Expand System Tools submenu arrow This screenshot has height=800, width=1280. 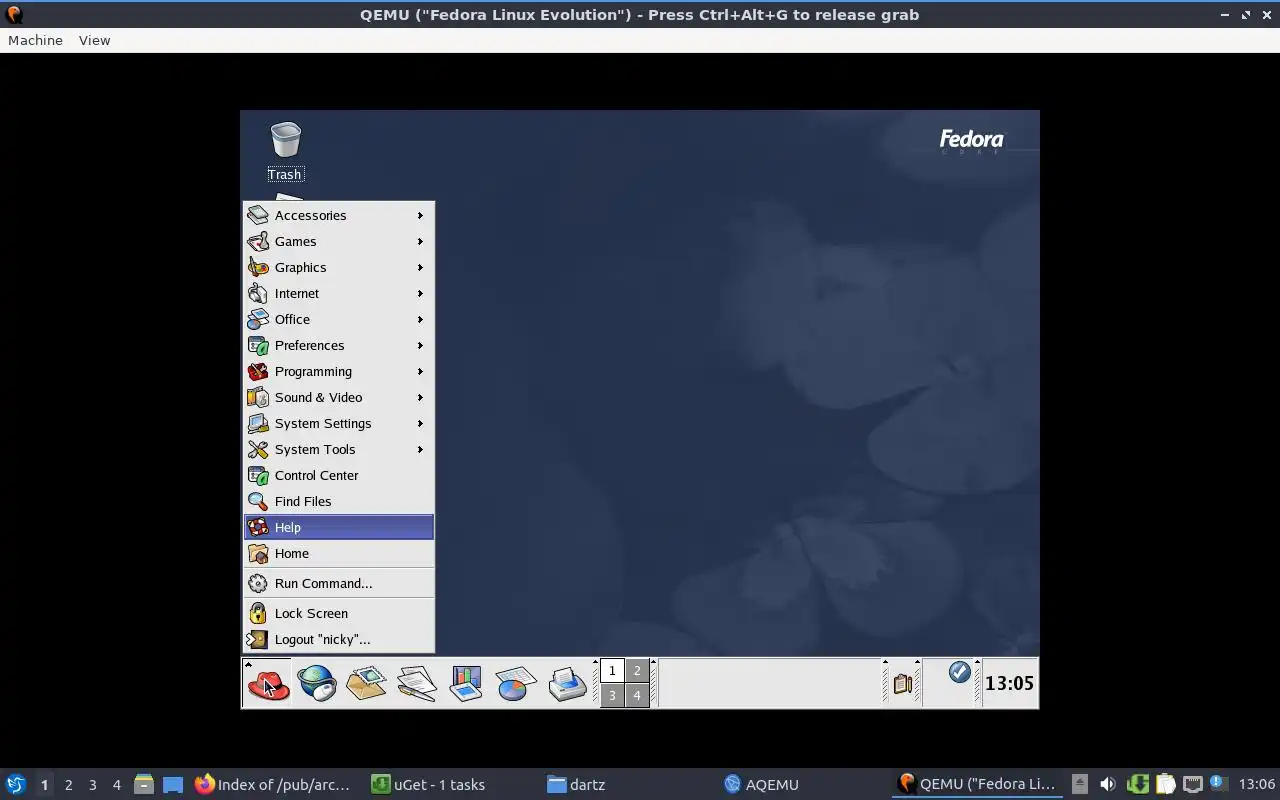pyautogui.click(x=420, y=449)
